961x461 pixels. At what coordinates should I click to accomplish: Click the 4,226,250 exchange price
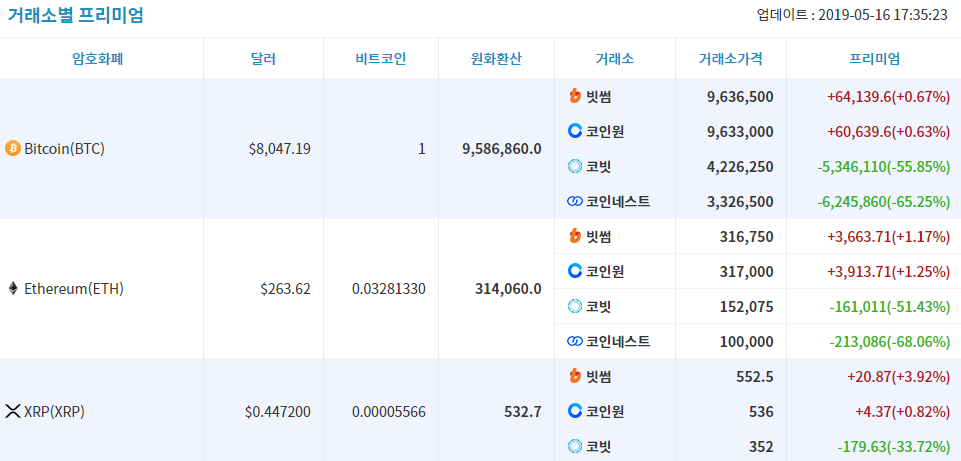(x=740, y=167)
